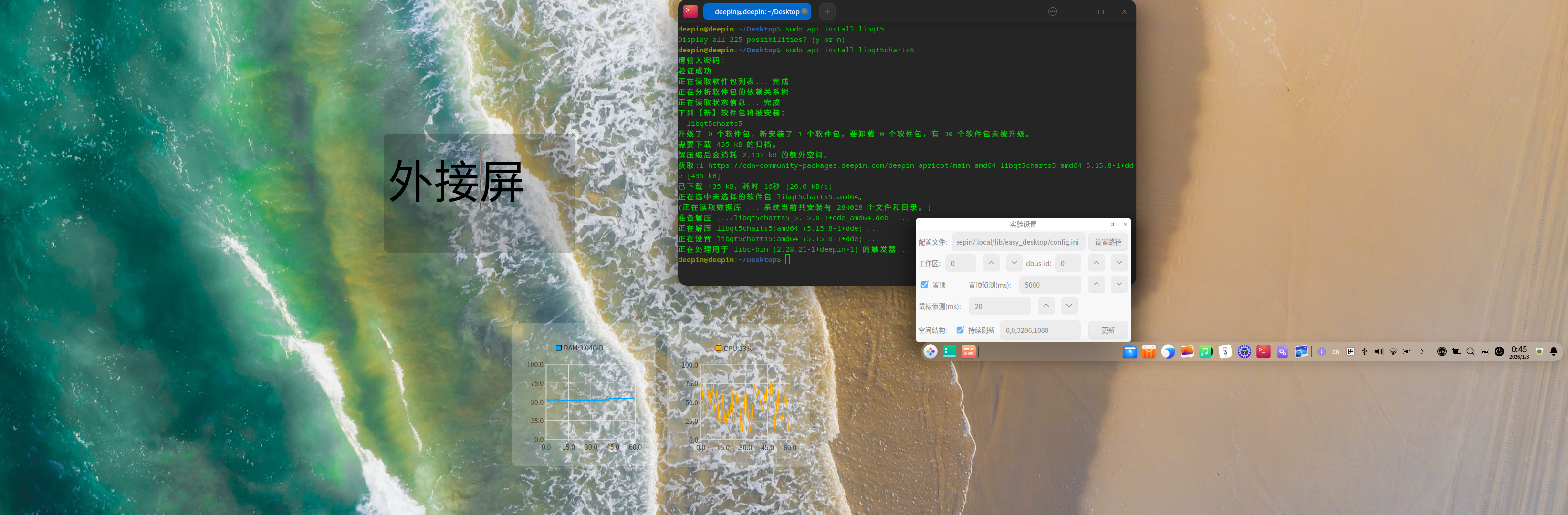Viewport: 1568px width, 515px height.
Task: Open Control Center gear dock icon
Action: [1244, 351]
